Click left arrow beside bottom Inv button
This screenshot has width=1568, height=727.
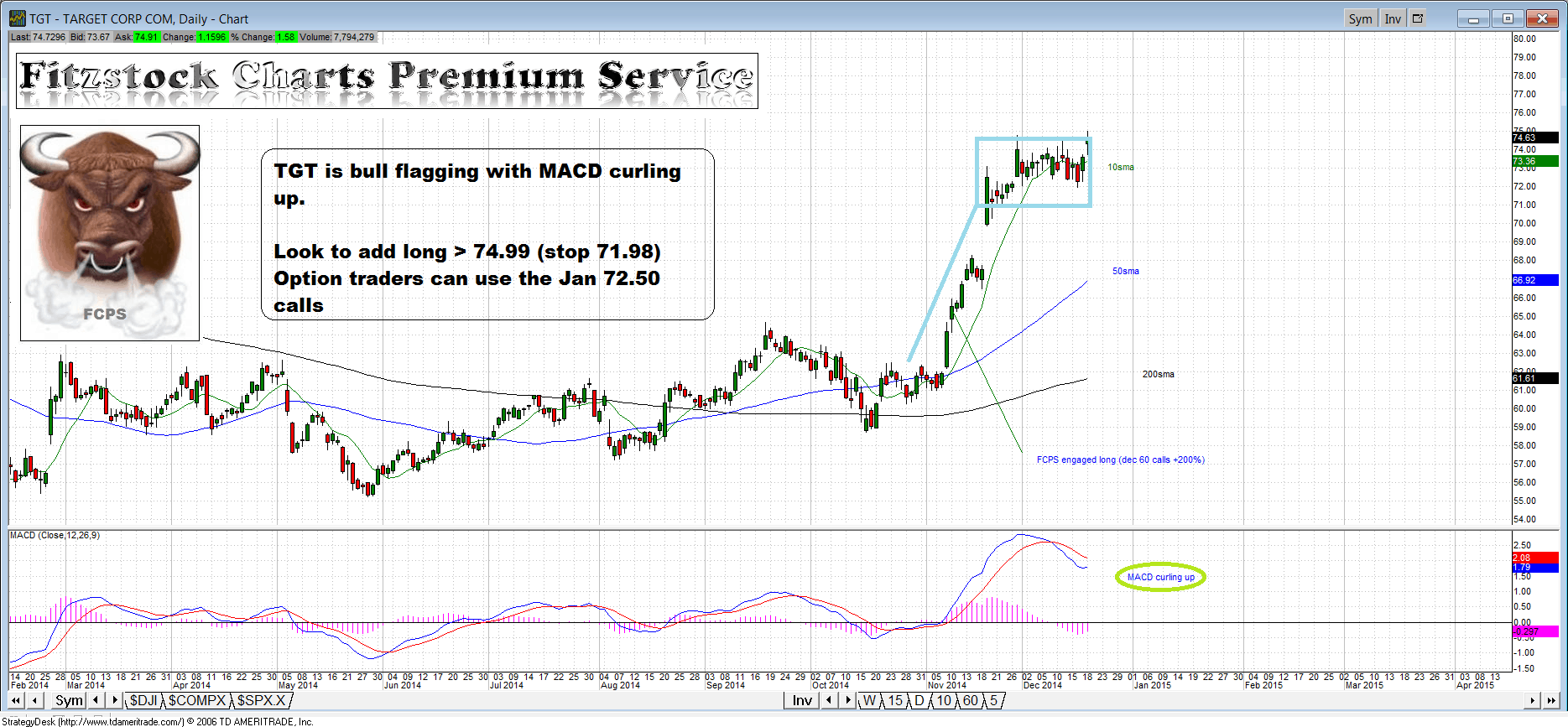click(829, 700)
